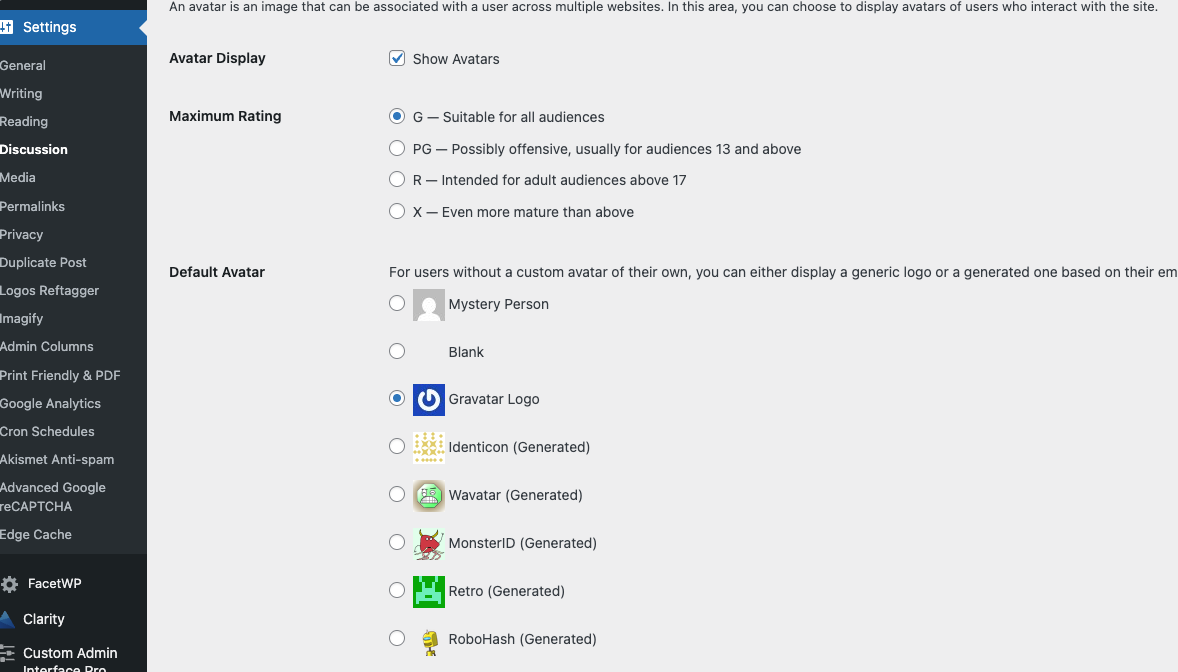Screen dimensions: 1178x672
Task: Go to Akismet Anti-spam settings
Action: pyautogui.click(x=57, y=459)
